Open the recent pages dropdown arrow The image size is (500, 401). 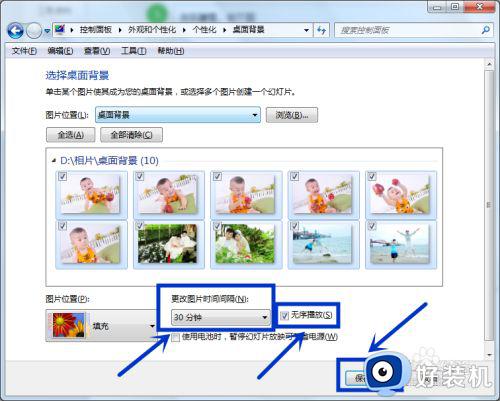pyautogui.click(x=47, y=31)
